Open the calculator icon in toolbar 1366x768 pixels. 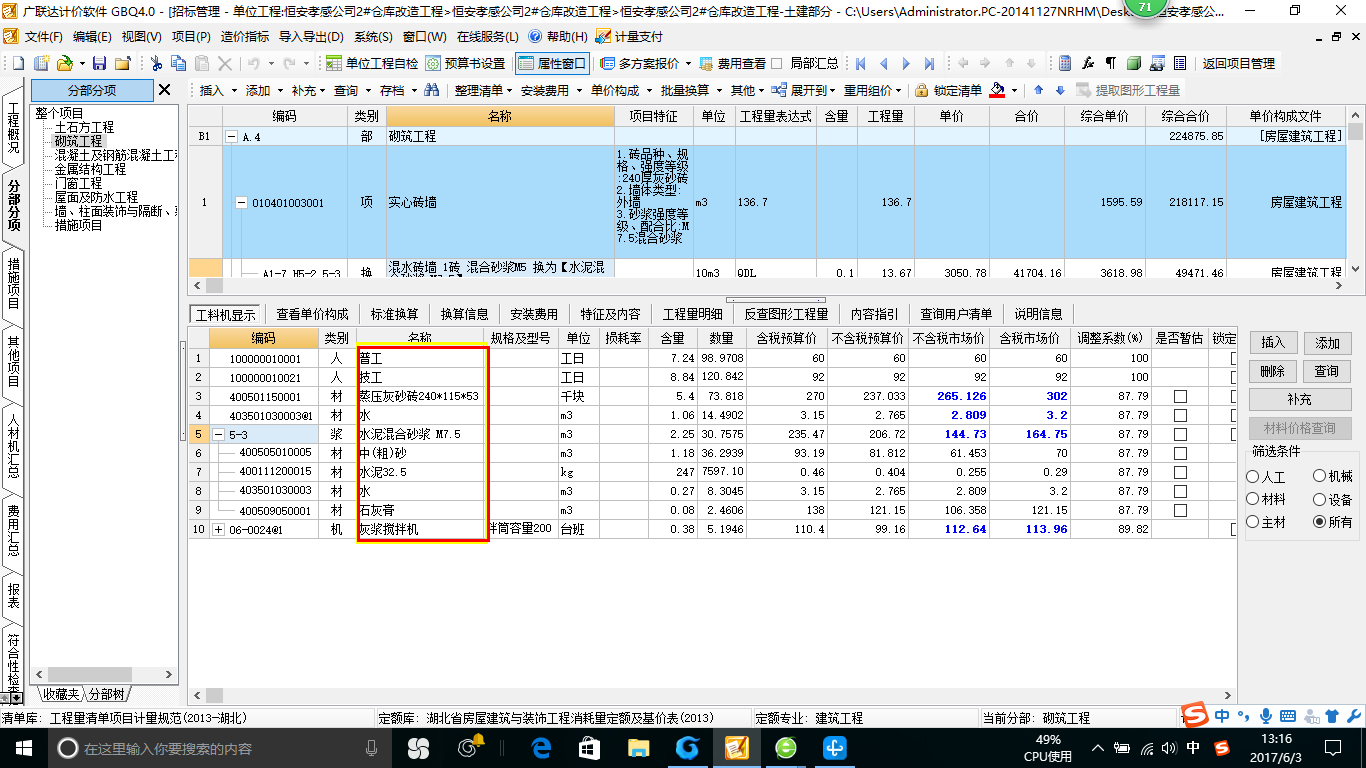[x=1066, y=63]
